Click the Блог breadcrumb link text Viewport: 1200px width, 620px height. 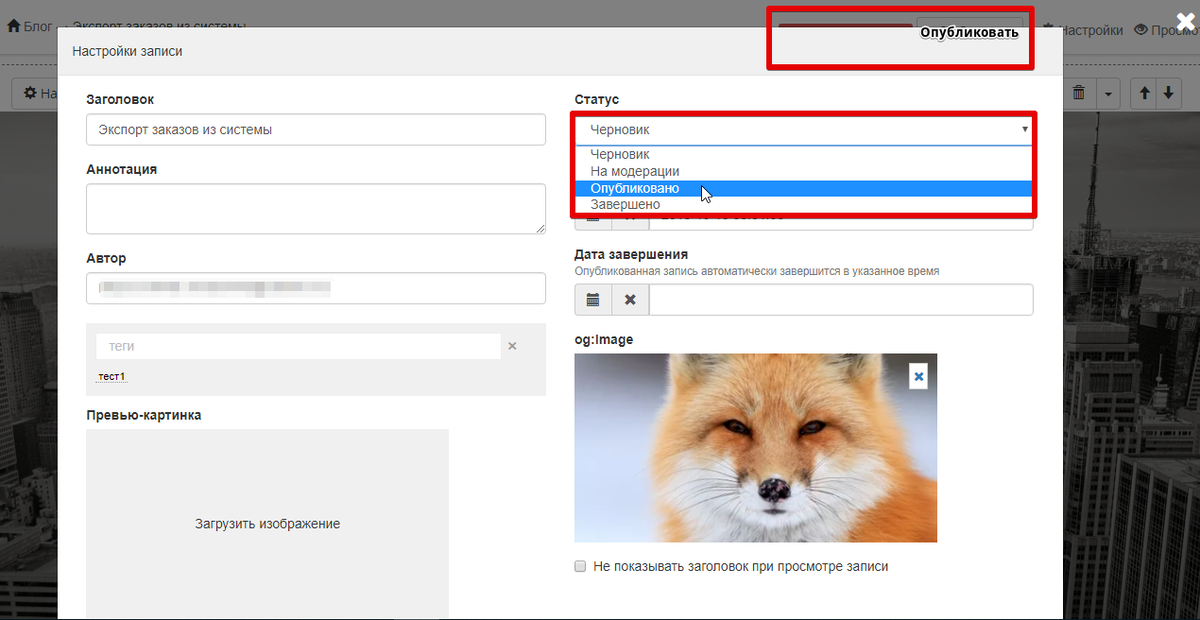coord(38,26)
